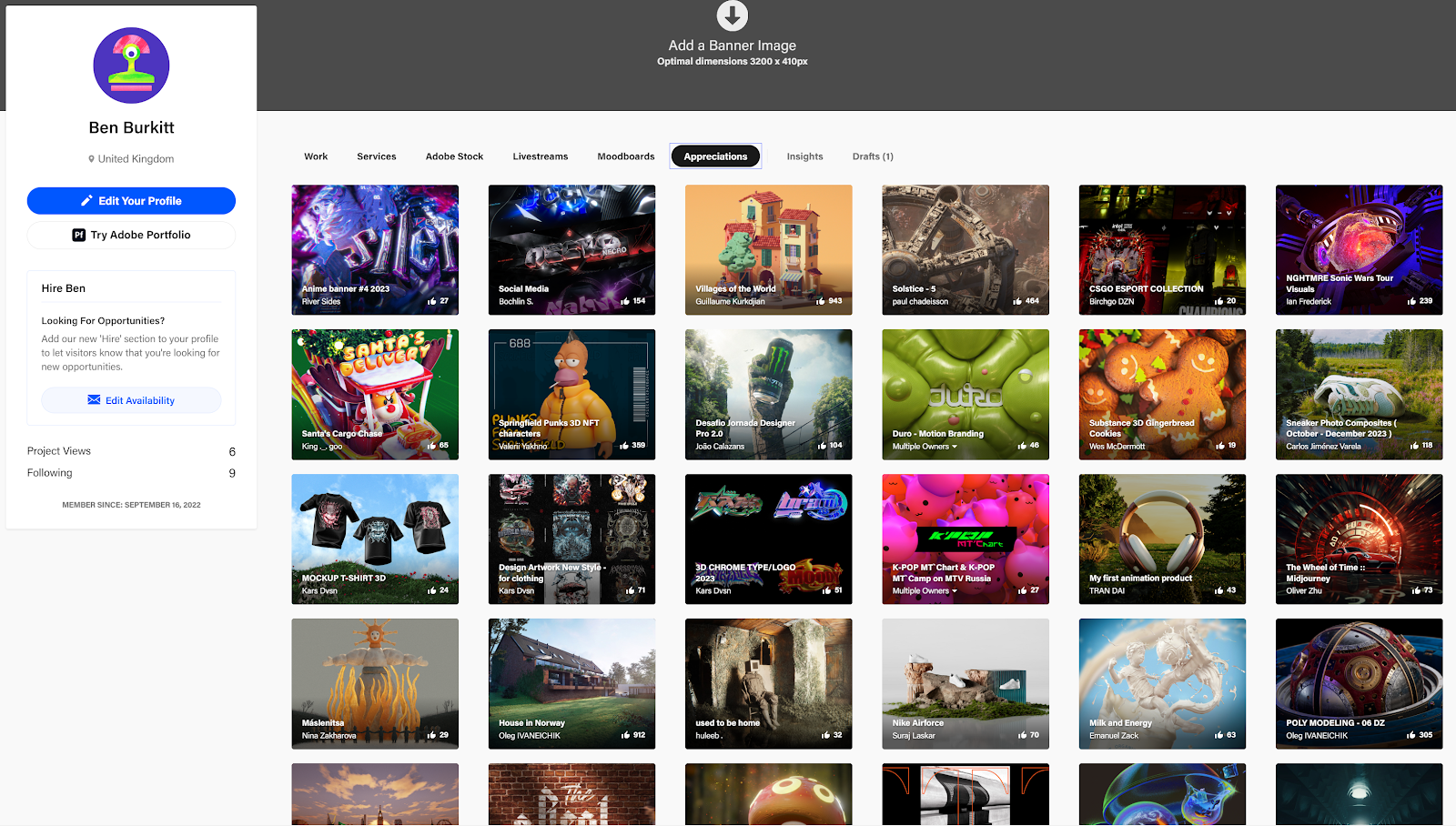Screen dimensions: 1456x826
Task: Open author link paul chadeisson
Action: coord(920,302)
